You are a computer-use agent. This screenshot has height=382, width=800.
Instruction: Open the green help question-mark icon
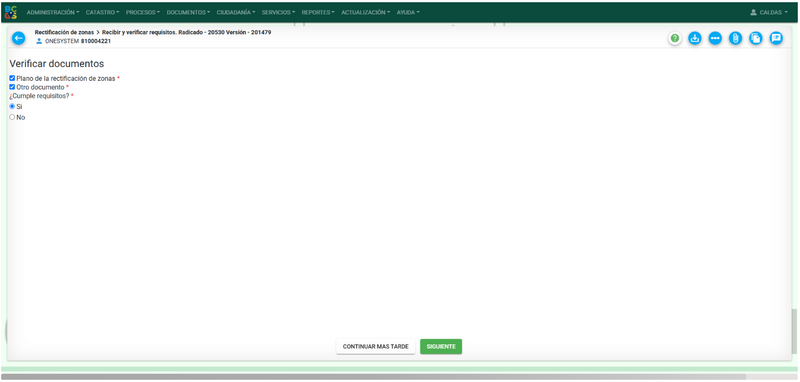(675, 38)
